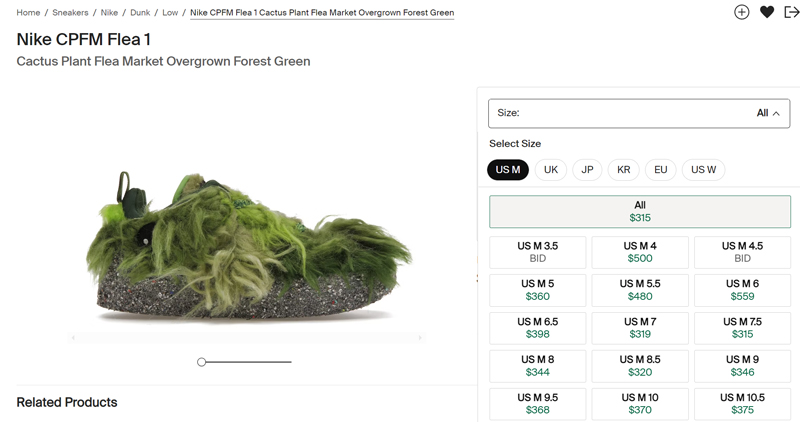
Task: Pick size US M 7 for $319
Action: coord(639,328)
